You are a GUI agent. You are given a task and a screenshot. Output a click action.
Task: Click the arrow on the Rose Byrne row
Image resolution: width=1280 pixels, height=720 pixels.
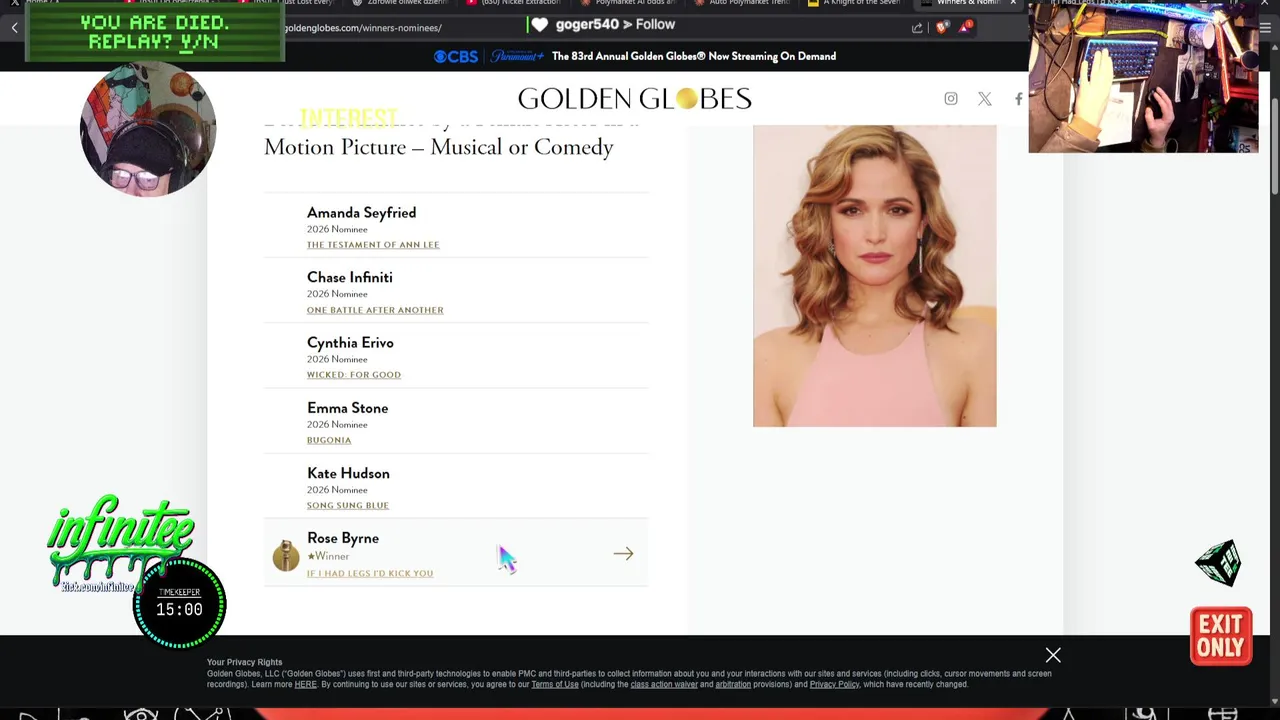coord(623,553)
